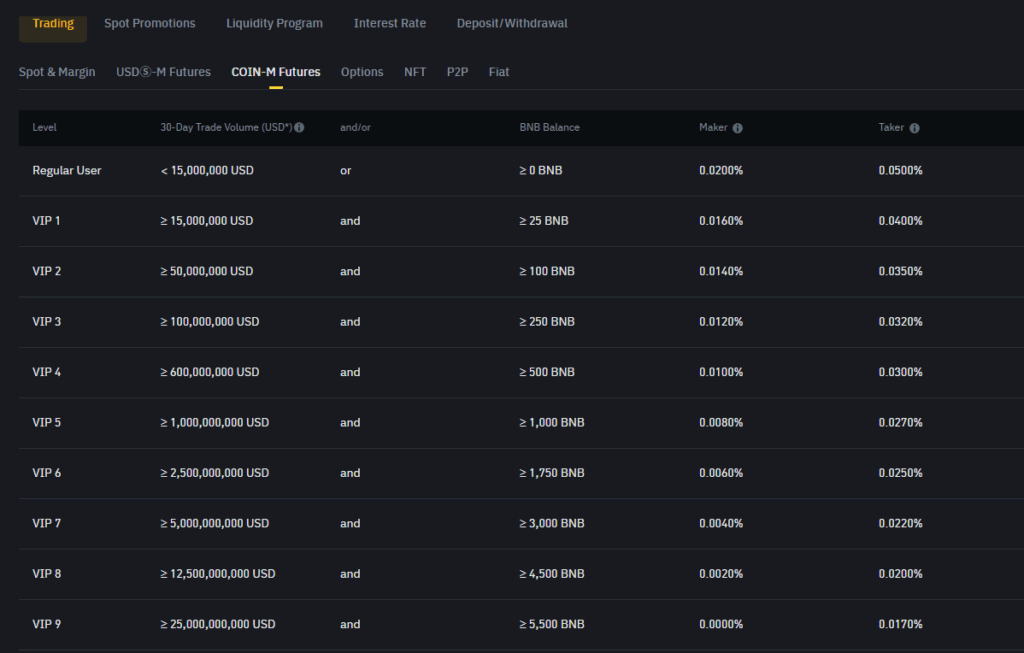Viewport: 1024px width, 653px height.
Task: Select the P2P sub-tab
Action: (x=457, y=72)
